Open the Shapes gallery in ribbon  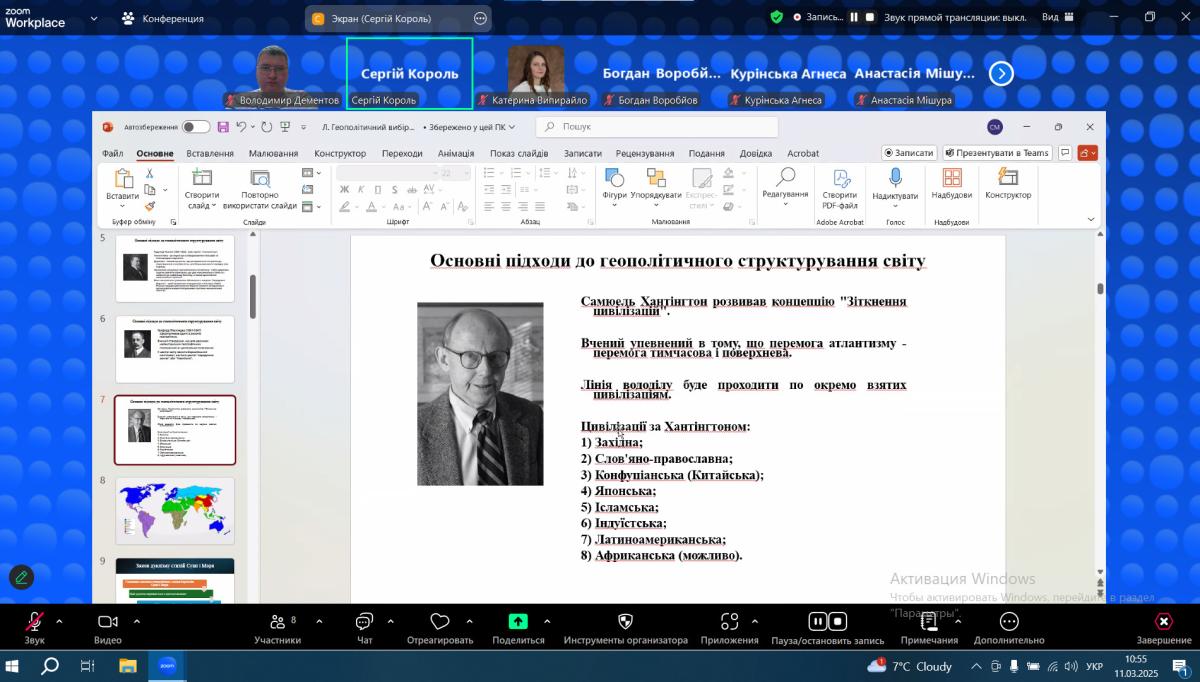(614, 178)
